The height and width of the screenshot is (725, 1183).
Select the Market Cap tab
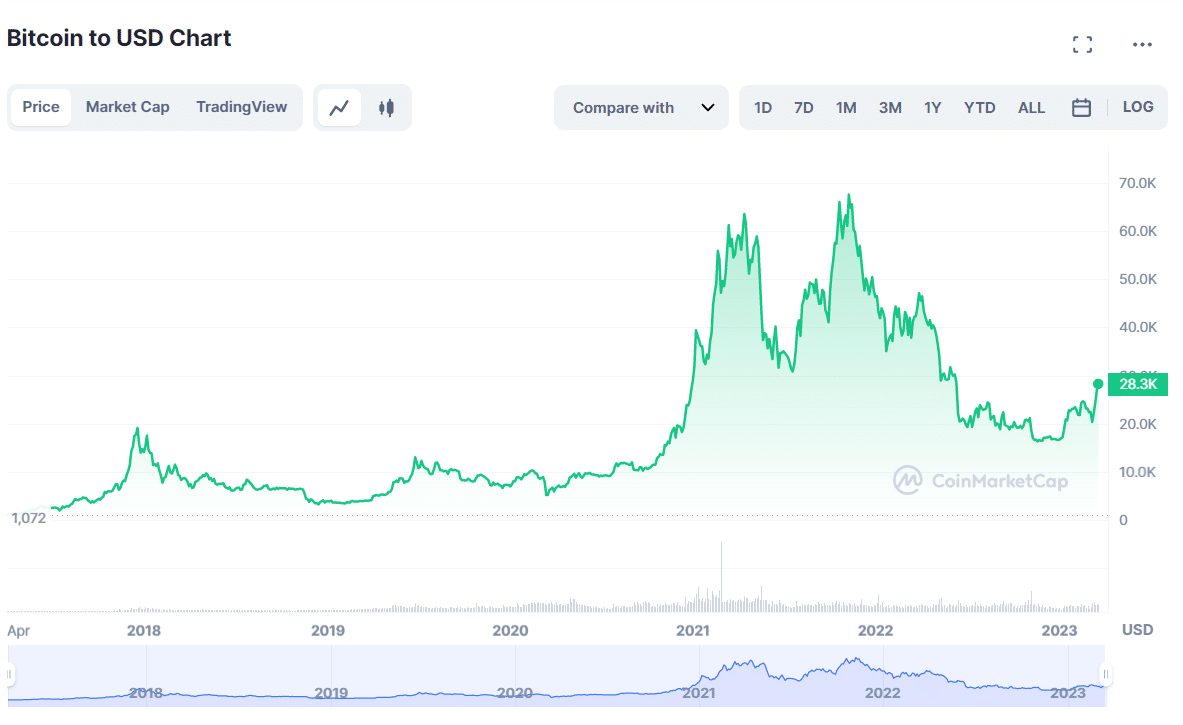pos(128,107)
